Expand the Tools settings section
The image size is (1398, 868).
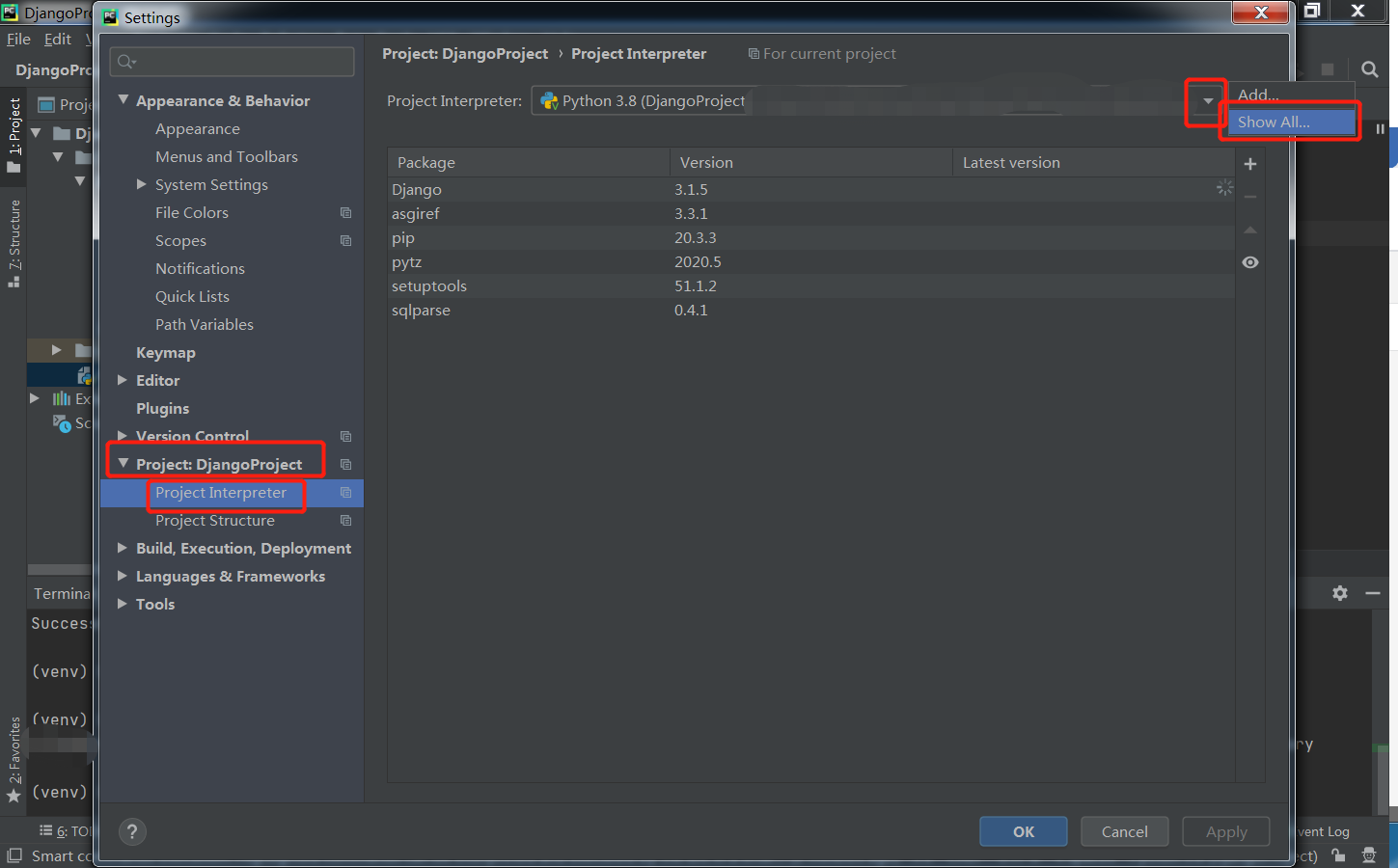[123, 604]
